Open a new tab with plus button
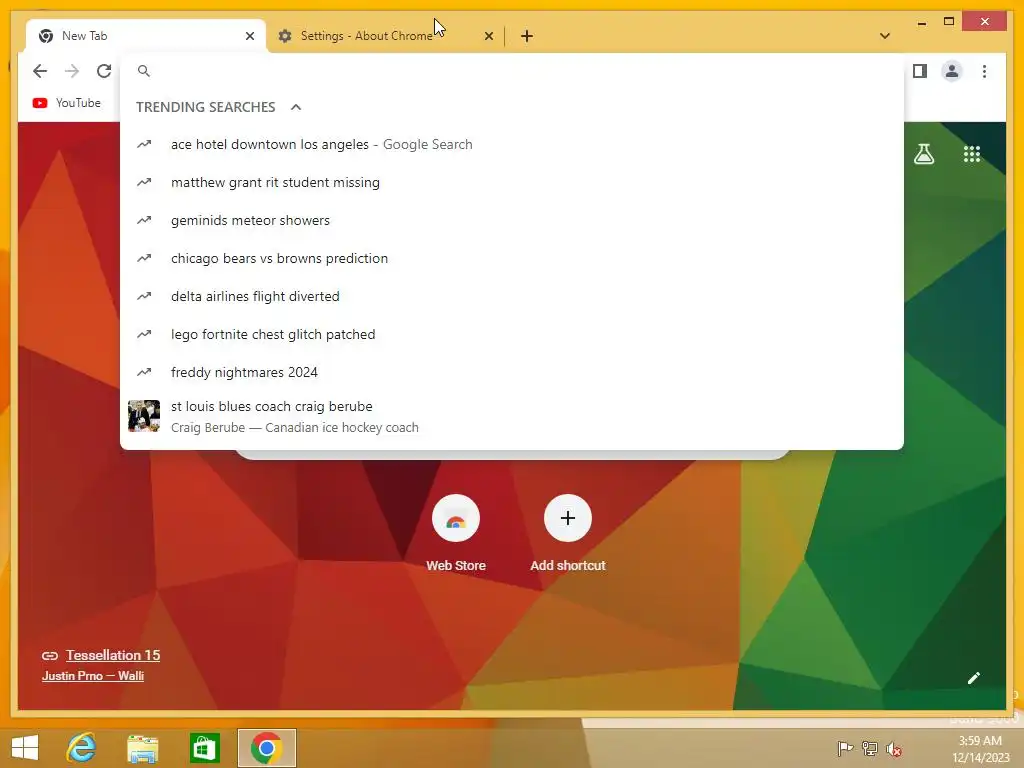Viewport: 1024px width, 768px height. tap(527, 36)
